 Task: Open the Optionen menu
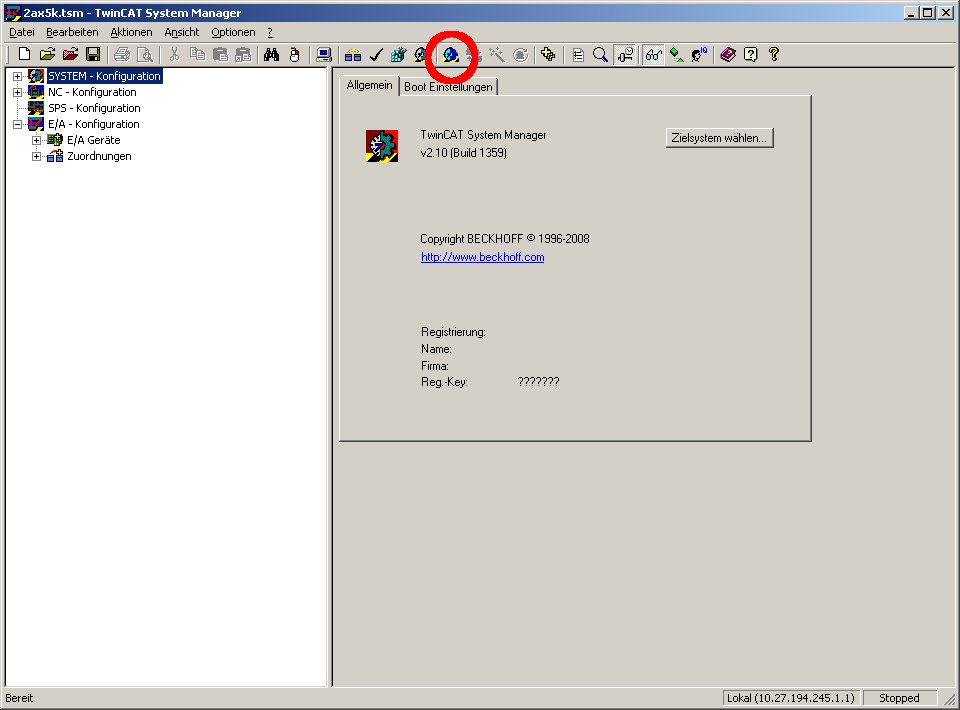click(233, 32)
